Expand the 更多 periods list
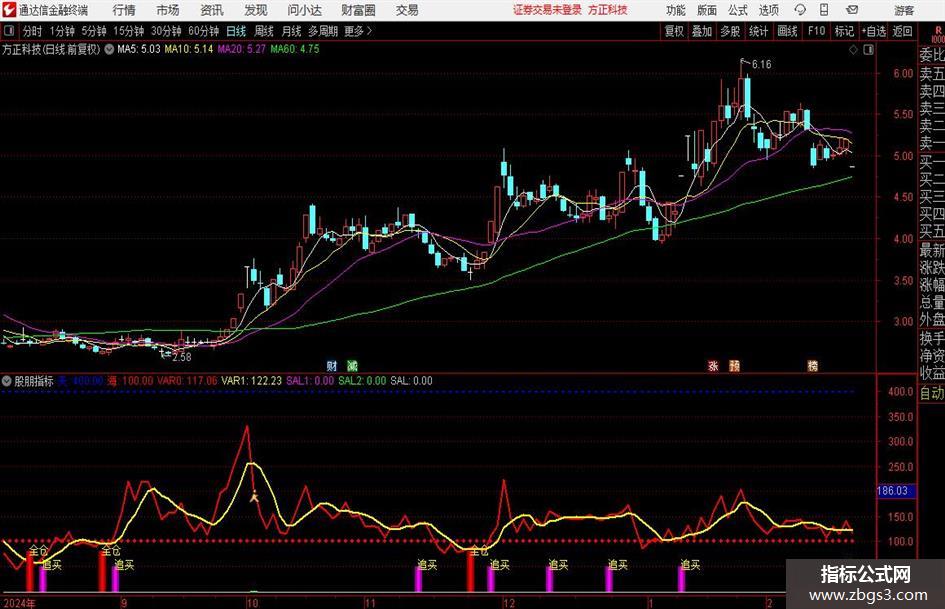 coord(358,31)
